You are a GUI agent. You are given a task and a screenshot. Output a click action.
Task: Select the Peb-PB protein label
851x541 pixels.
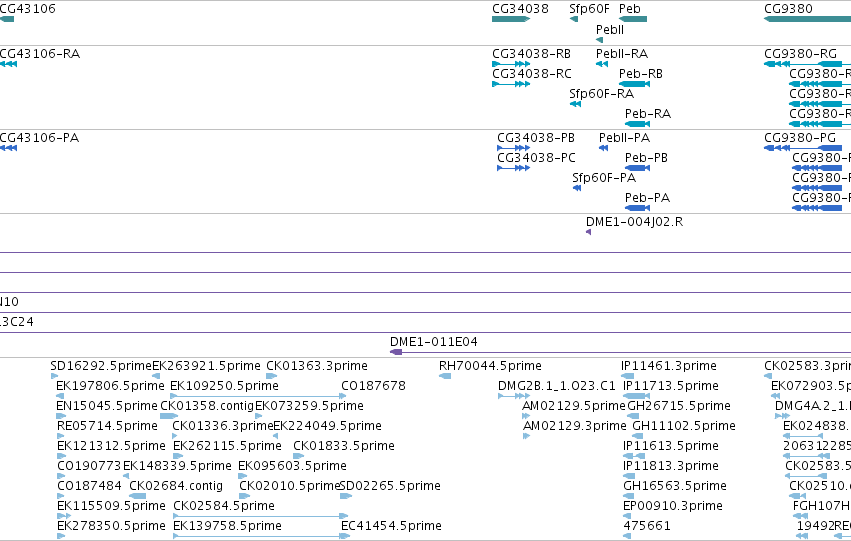pyautogui.click(x=646, y=158)
